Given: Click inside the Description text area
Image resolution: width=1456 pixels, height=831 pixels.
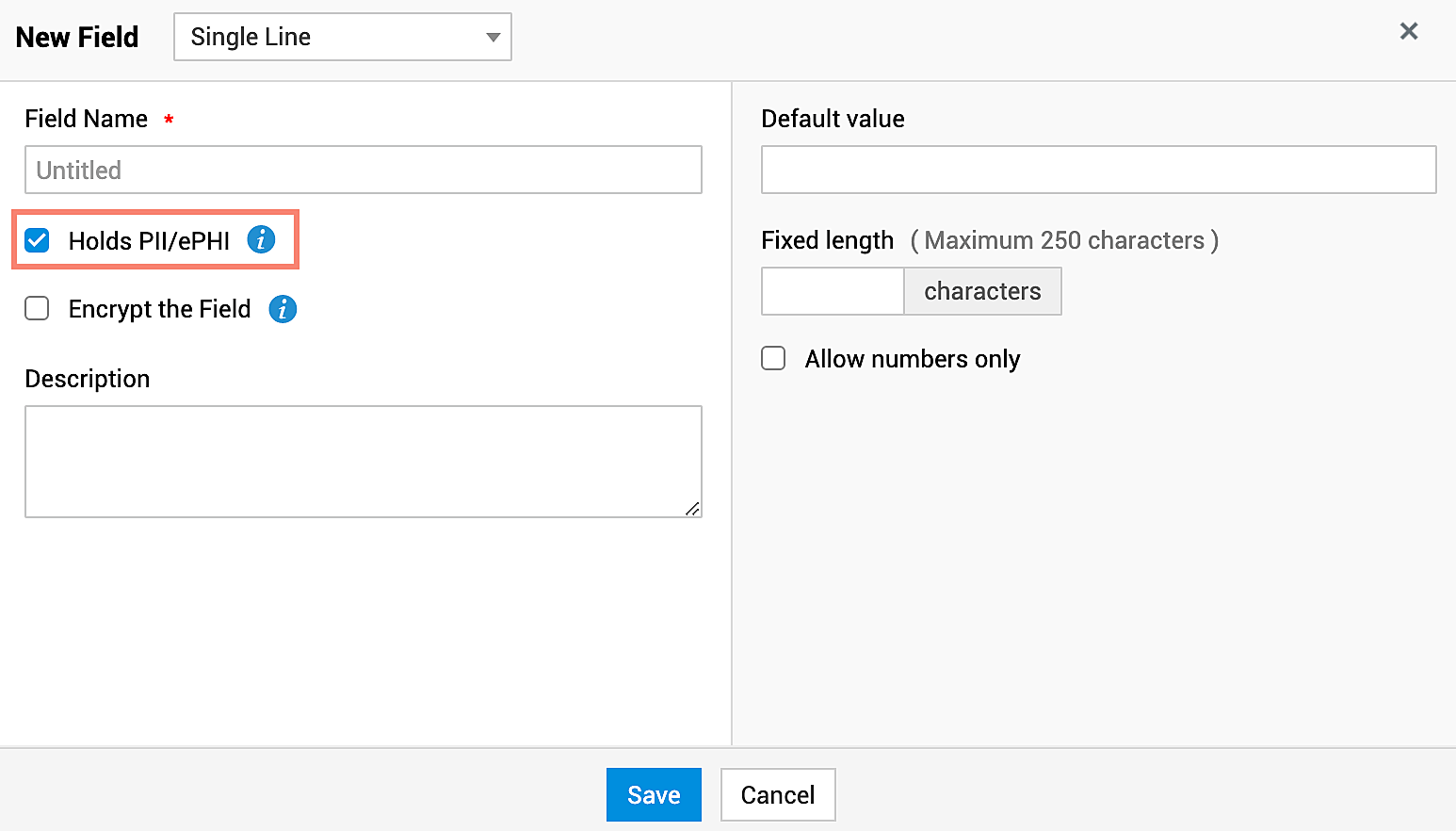Looking at the screenshot, I should tap(364, 462).
